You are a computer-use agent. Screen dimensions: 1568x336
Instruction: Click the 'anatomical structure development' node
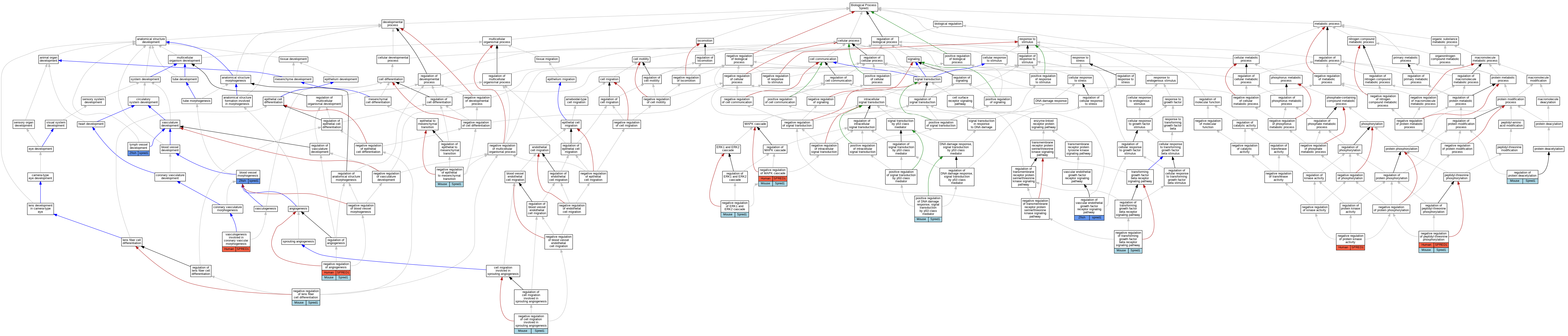point(151,41)
